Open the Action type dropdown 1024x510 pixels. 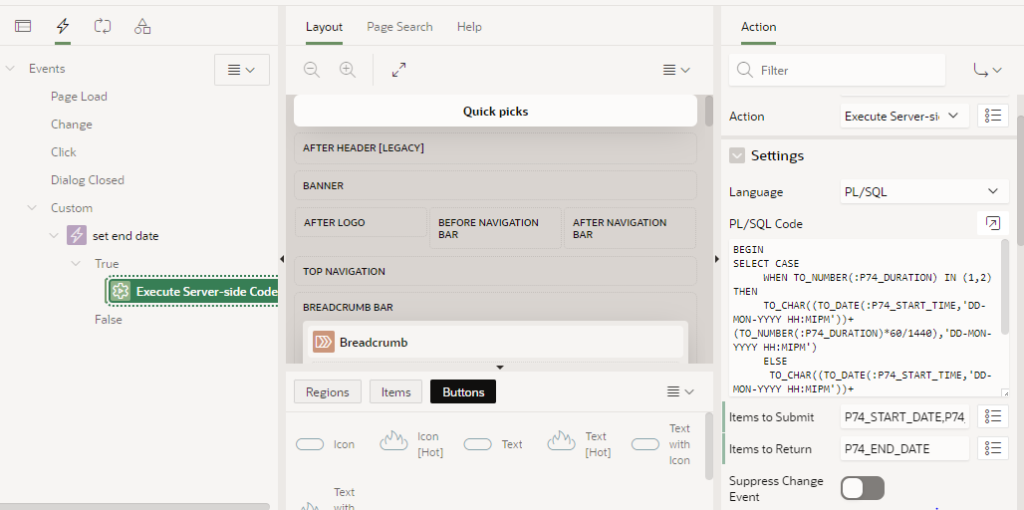coord(904,116)
